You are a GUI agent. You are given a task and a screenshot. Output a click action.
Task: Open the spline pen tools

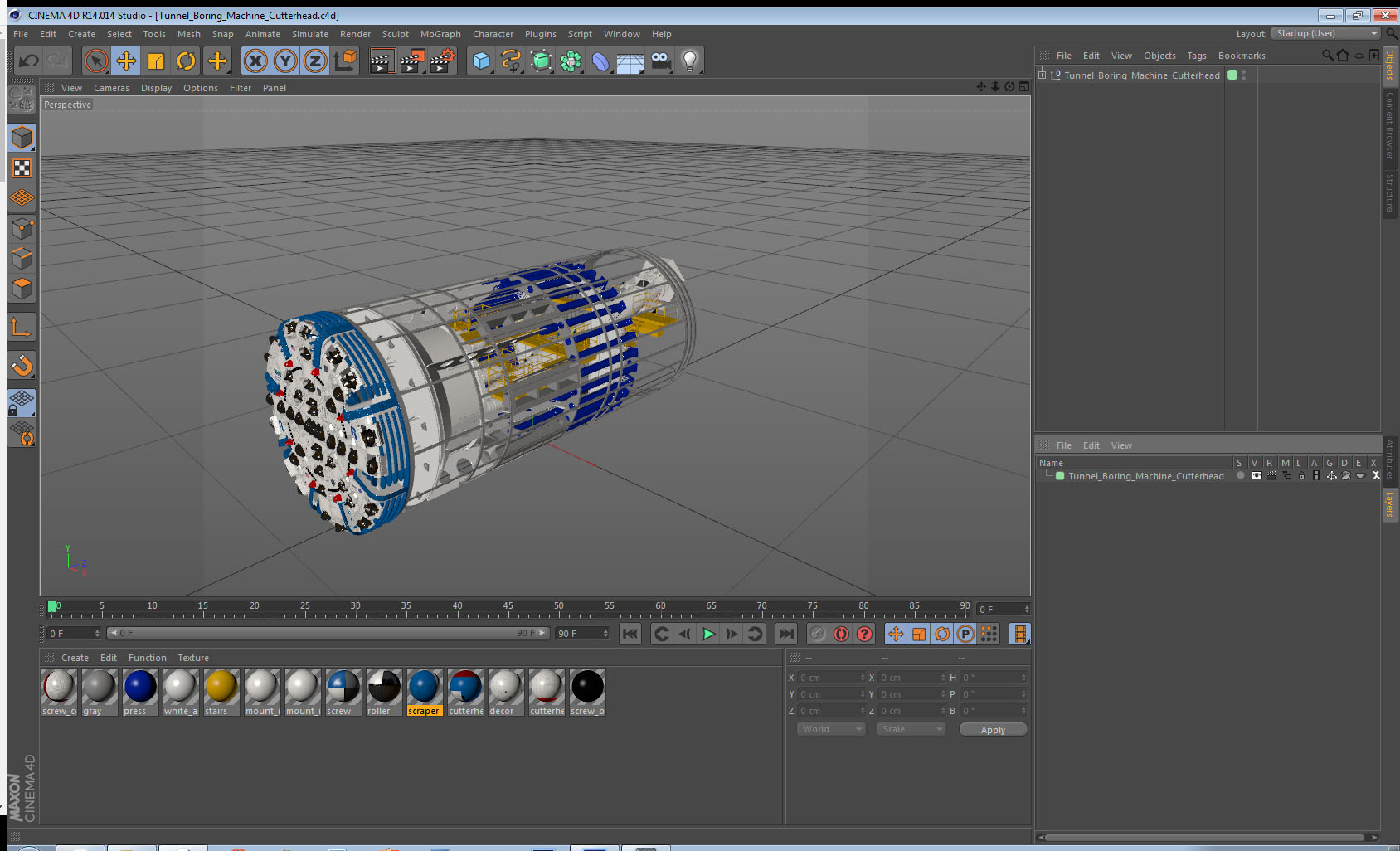[511, 61]
